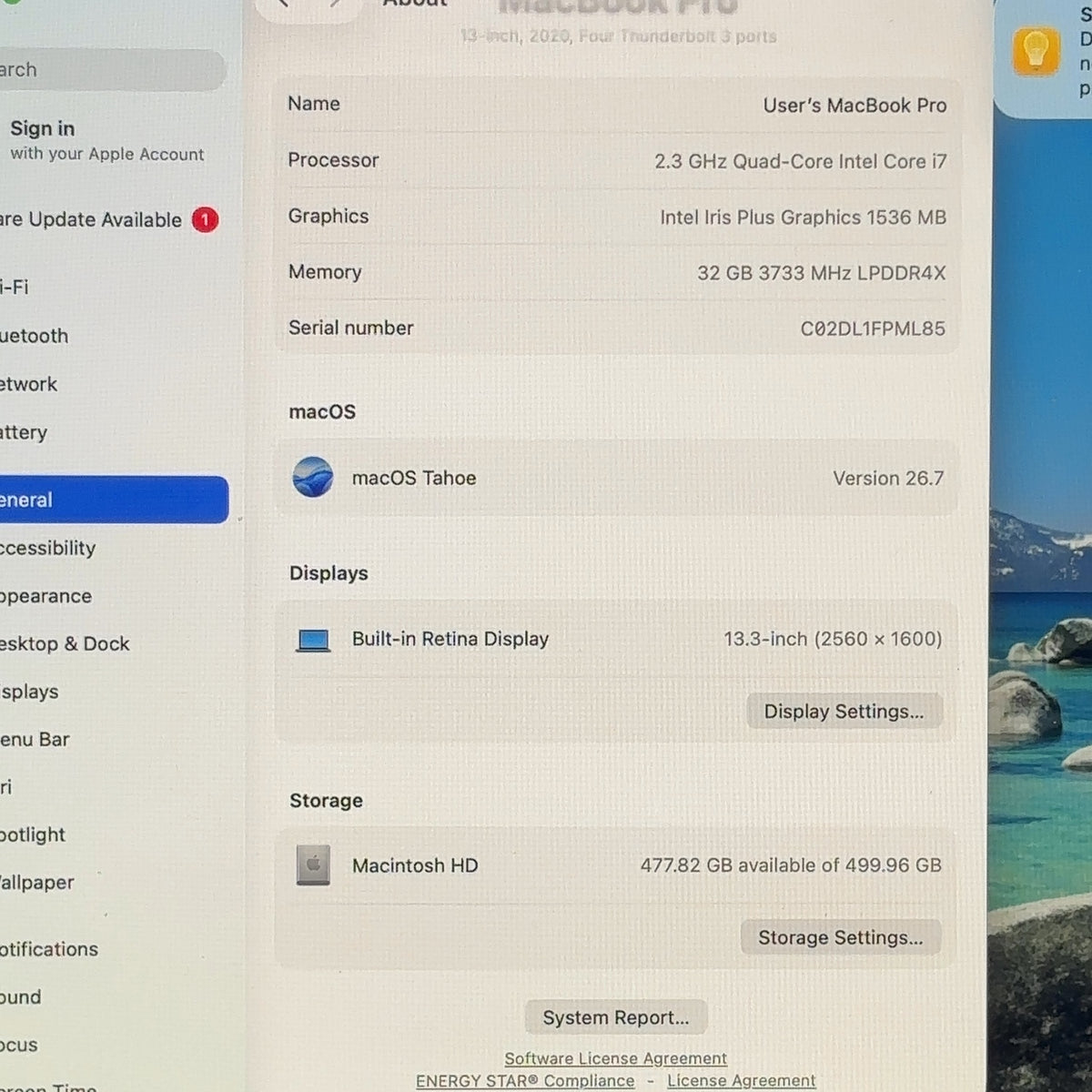This screenshot has width=1092, height=1092.
Task: Click the 13.3-inch (2560 × 1600) text
Action: 833,639
